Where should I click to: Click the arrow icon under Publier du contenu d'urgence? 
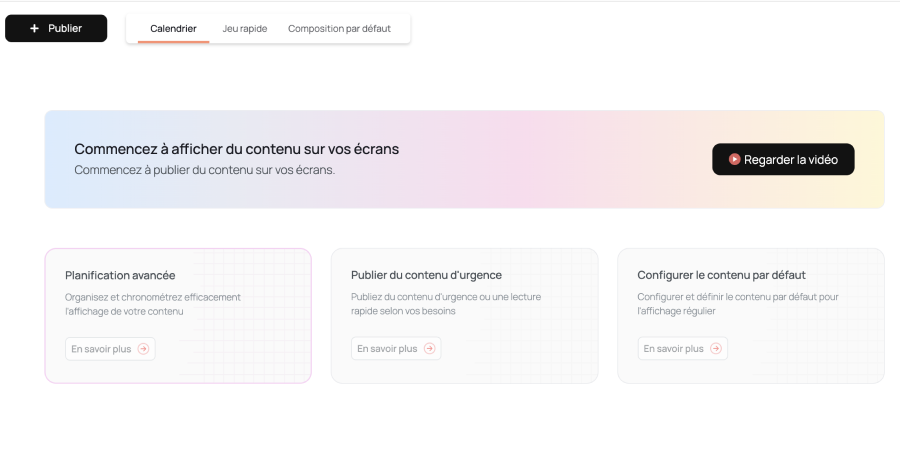pos(429,349)
